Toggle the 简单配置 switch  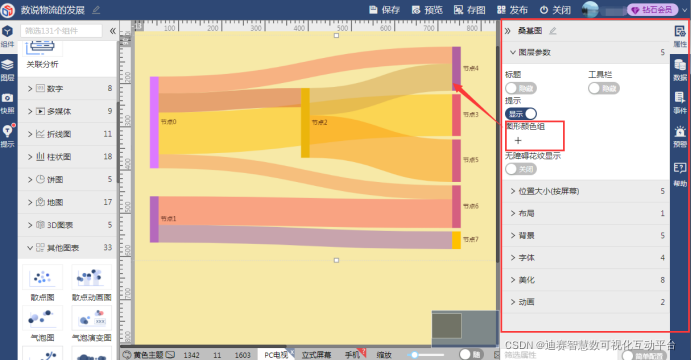(x=644, y=355)
